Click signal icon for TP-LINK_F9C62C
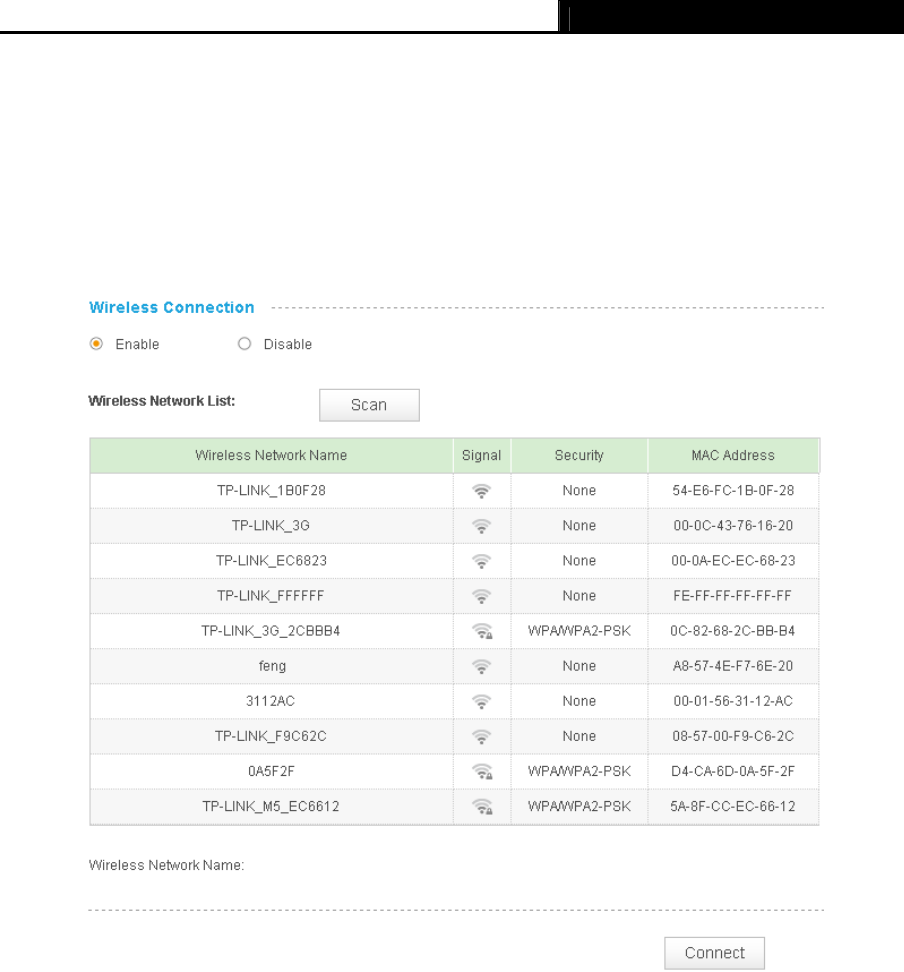Screen dimensions: 904x972 coord(481,736)
